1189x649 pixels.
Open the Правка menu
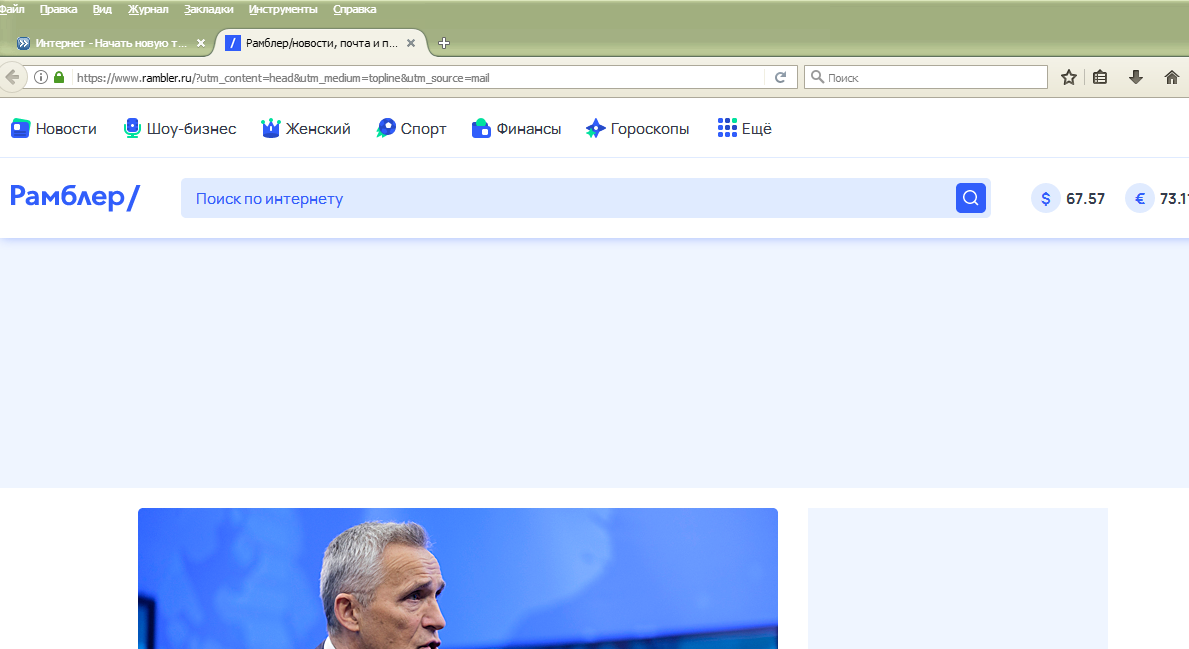[58, 9]
